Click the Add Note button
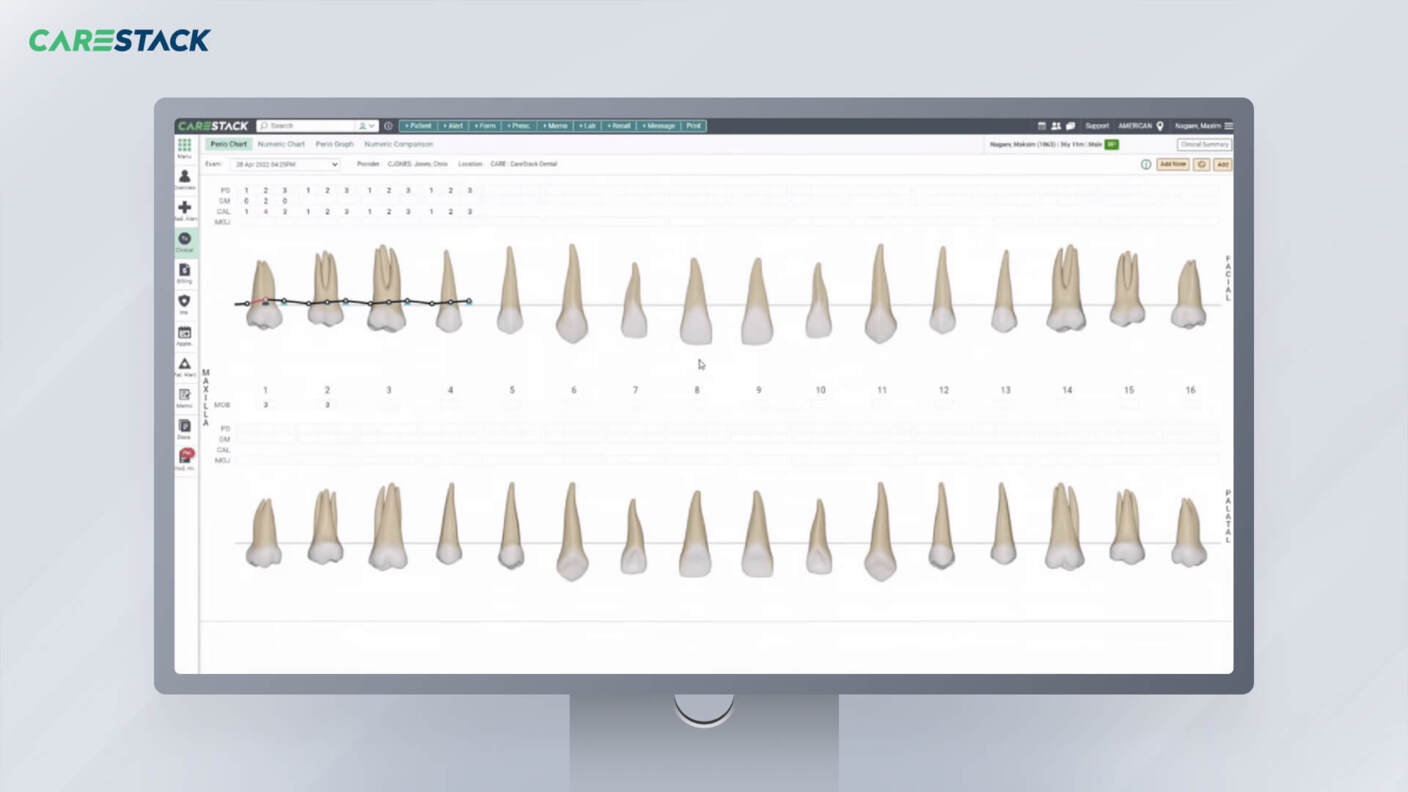This screenshot has width=1408, height=792. 1173,164
